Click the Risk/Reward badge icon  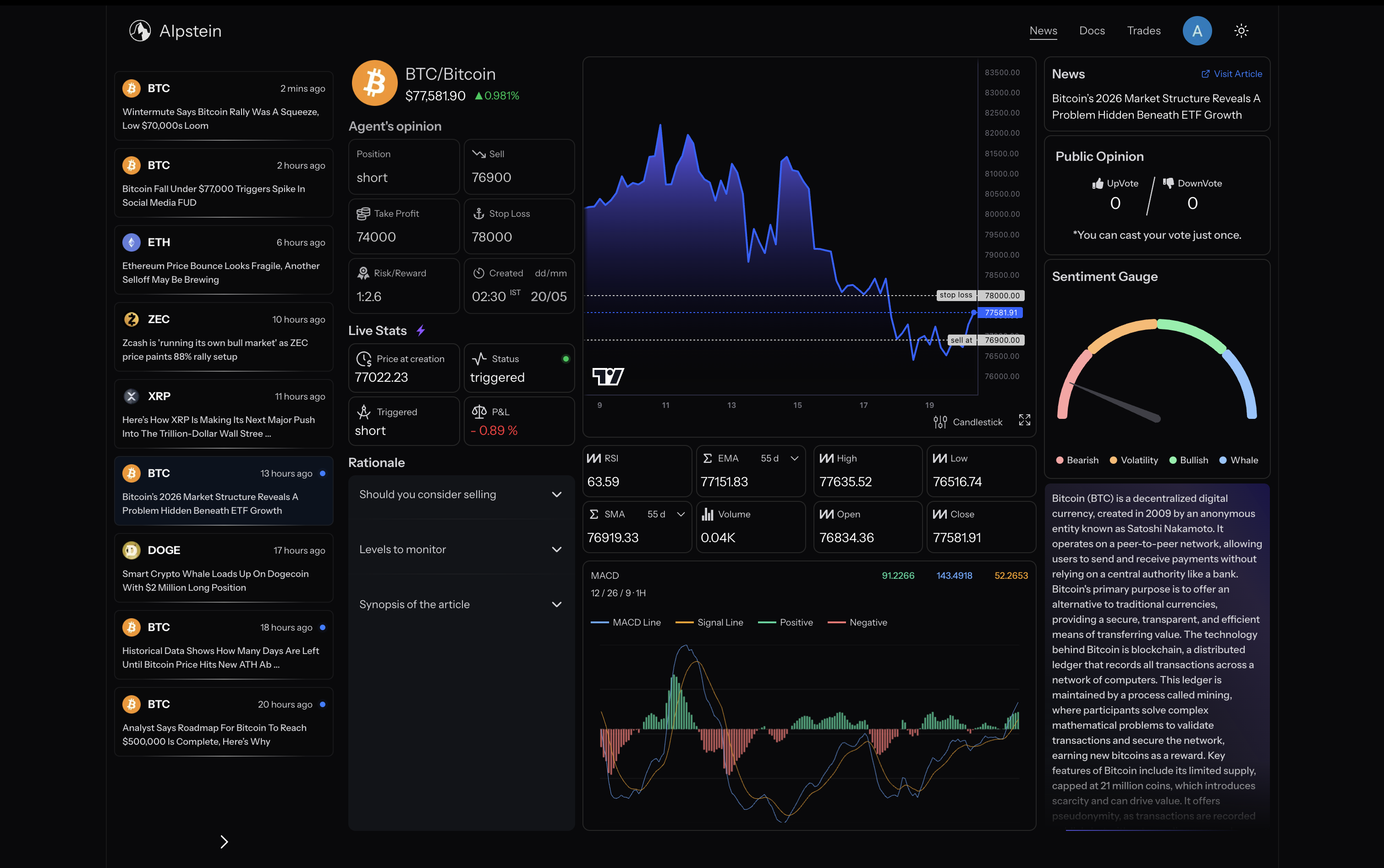(363, 273)
